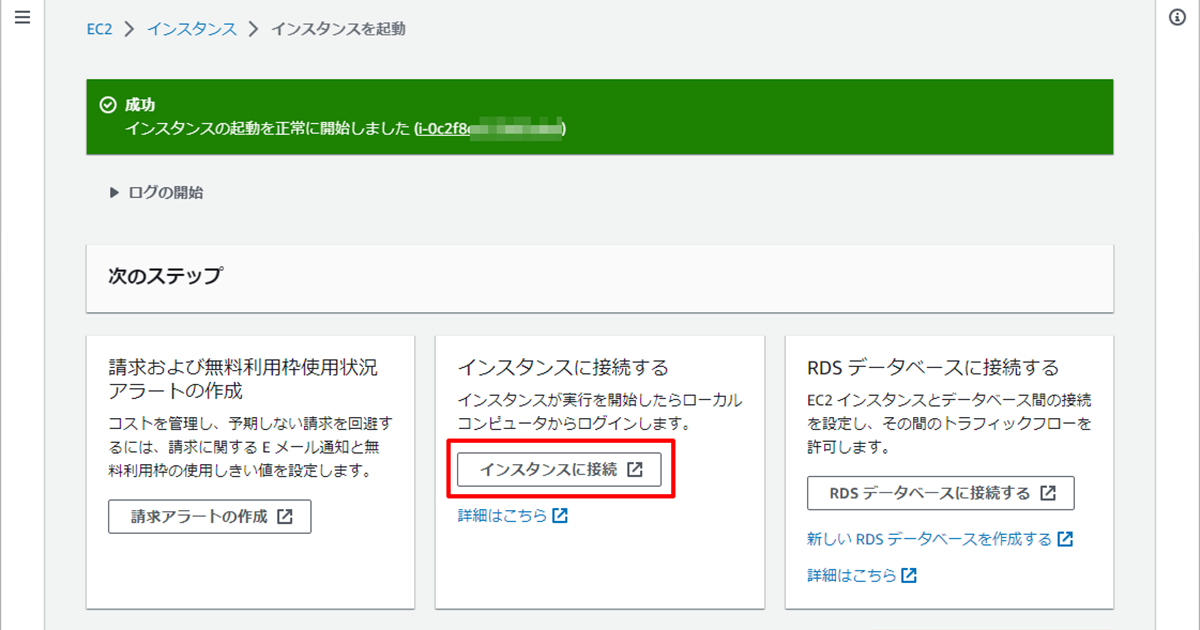Open the hamburger navigation menu
Image resolution: width=1200 pixels, height=630 pixels.
[23, 18]
